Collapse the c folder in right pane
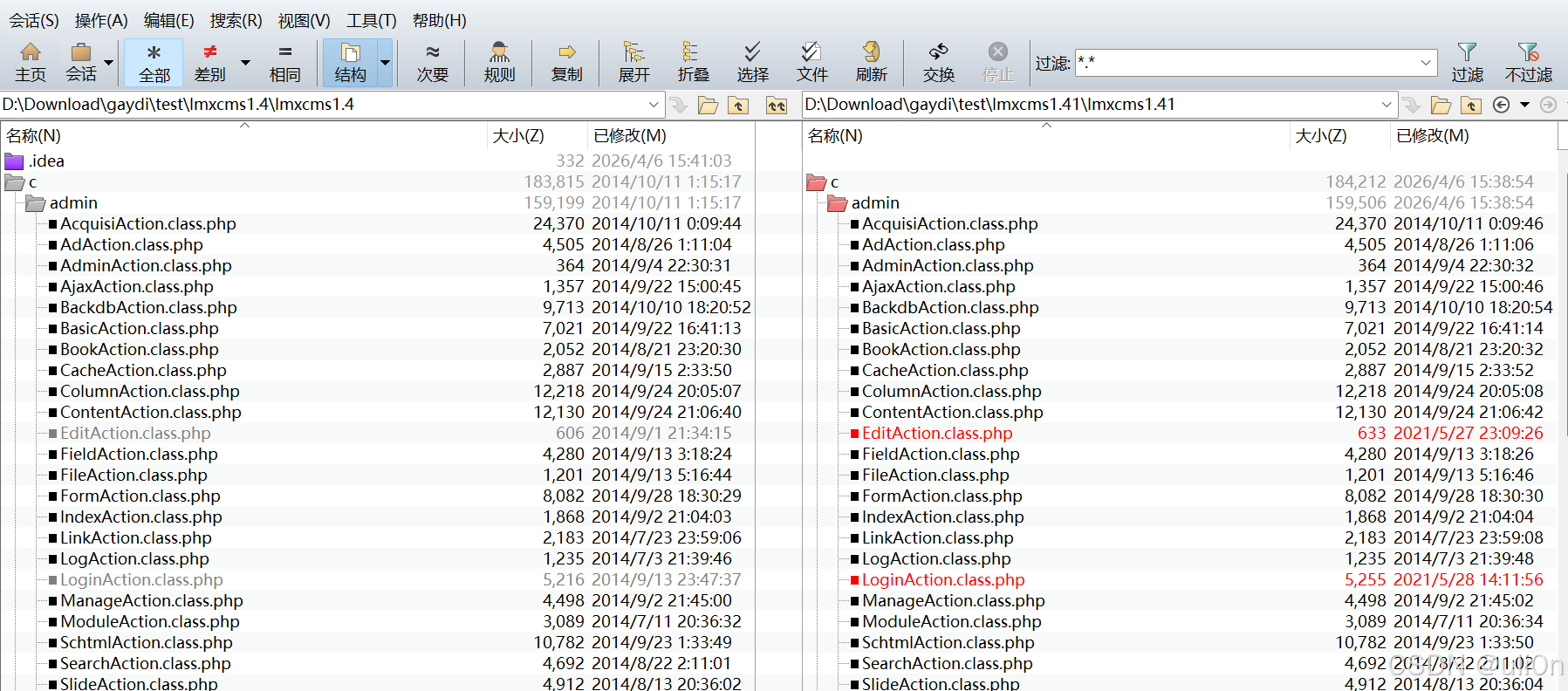The height and width of the screenshot is (691, 1568). point(816,182)
